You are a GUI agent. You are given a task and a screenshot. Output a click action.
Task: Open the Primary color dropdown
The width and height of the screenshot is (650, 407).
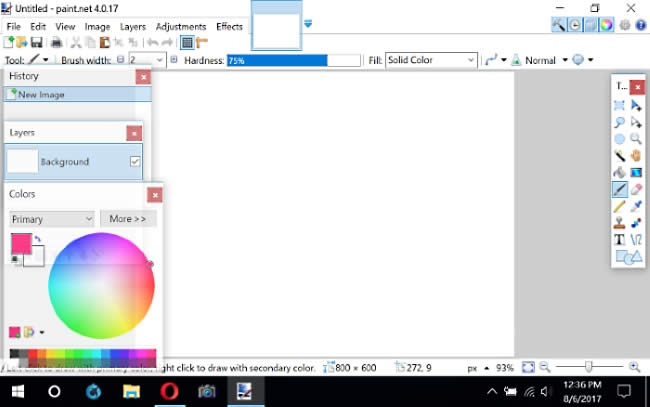coord(52,219)
